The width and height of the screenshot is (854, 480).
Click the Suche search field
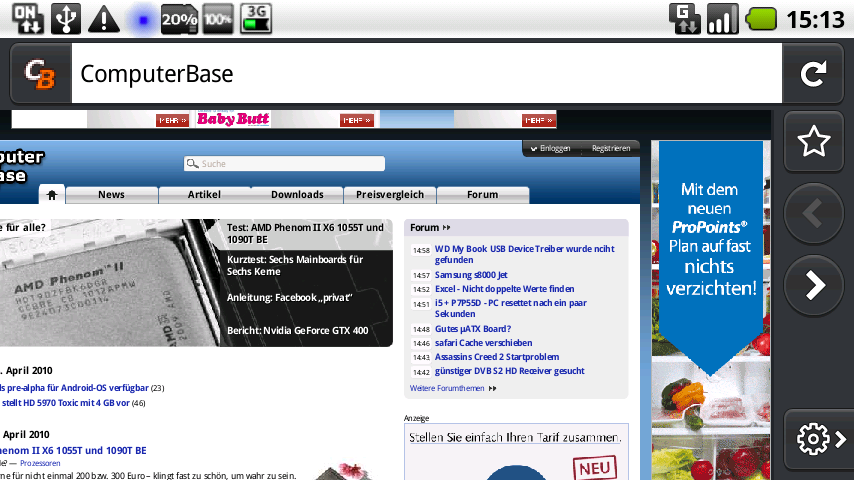tap(284, 163)
